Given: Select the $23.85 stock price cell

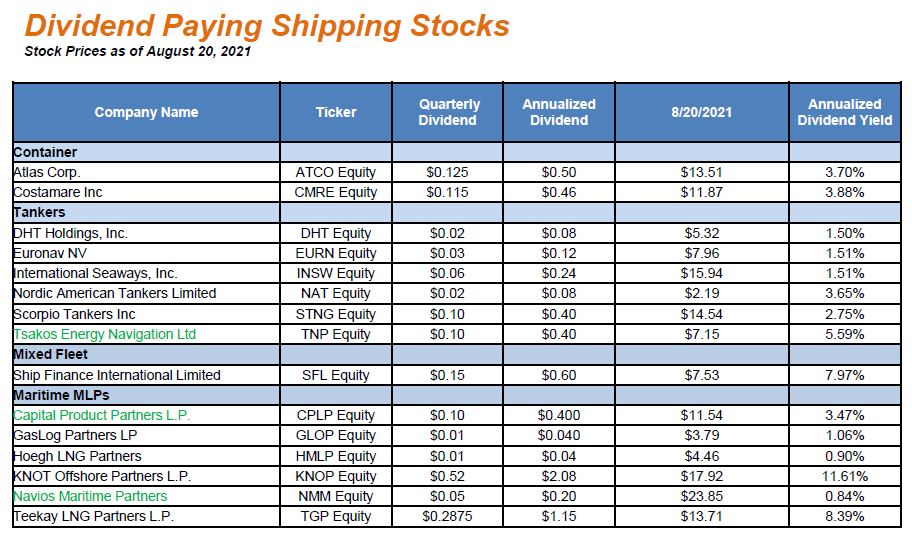Looking at the screenshot, I should (701, 496).
